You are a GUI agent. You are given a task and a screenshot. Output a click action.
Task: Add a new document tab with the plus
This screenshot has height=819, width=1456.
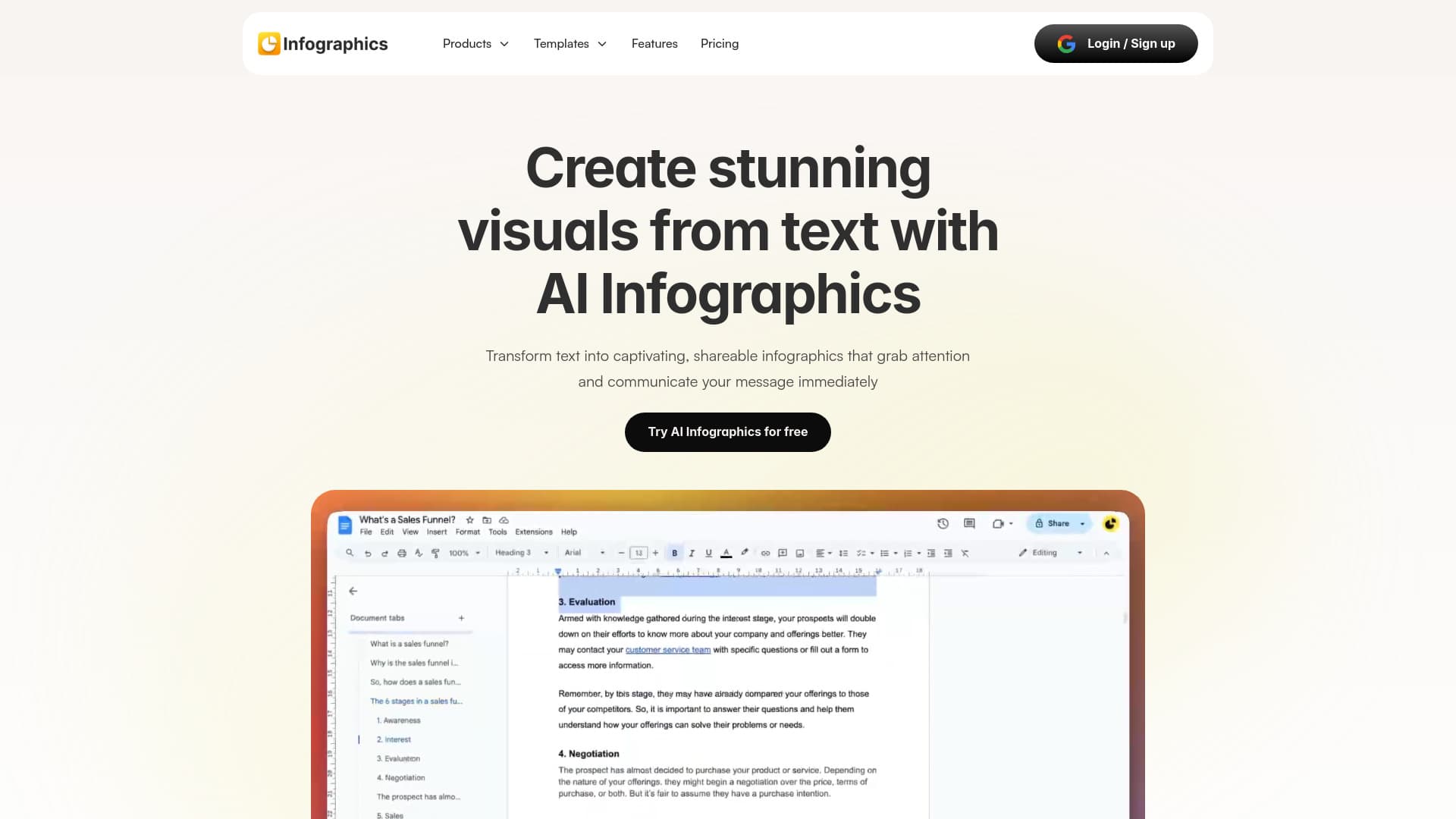[461, 618]
